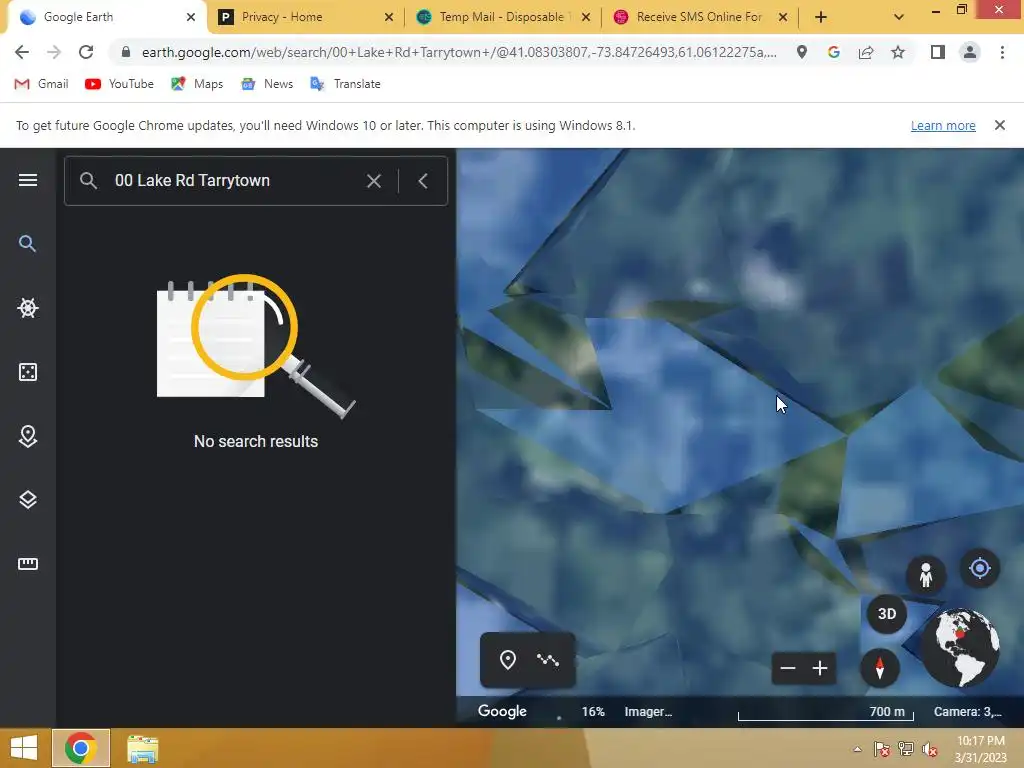Click Learn more about Chrome updates

pyautogui.click(x=943, y=125)
